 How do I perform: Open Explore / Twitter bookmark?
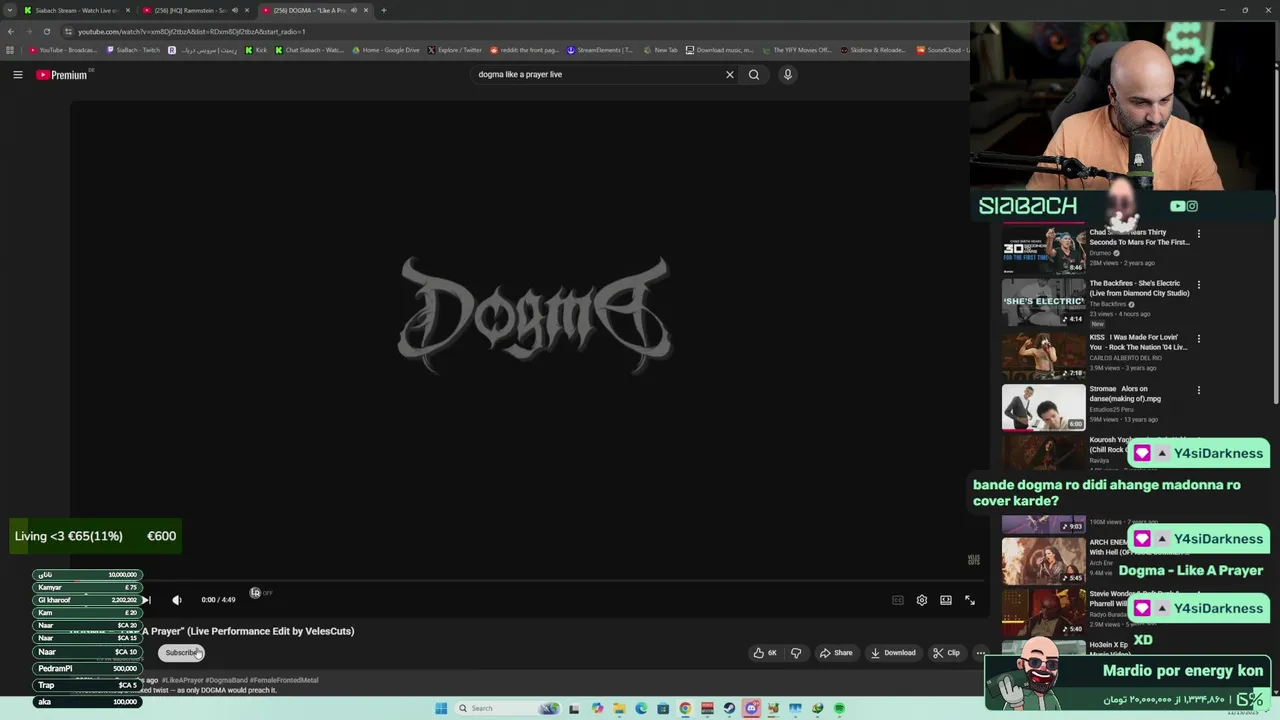click(455, 50)
